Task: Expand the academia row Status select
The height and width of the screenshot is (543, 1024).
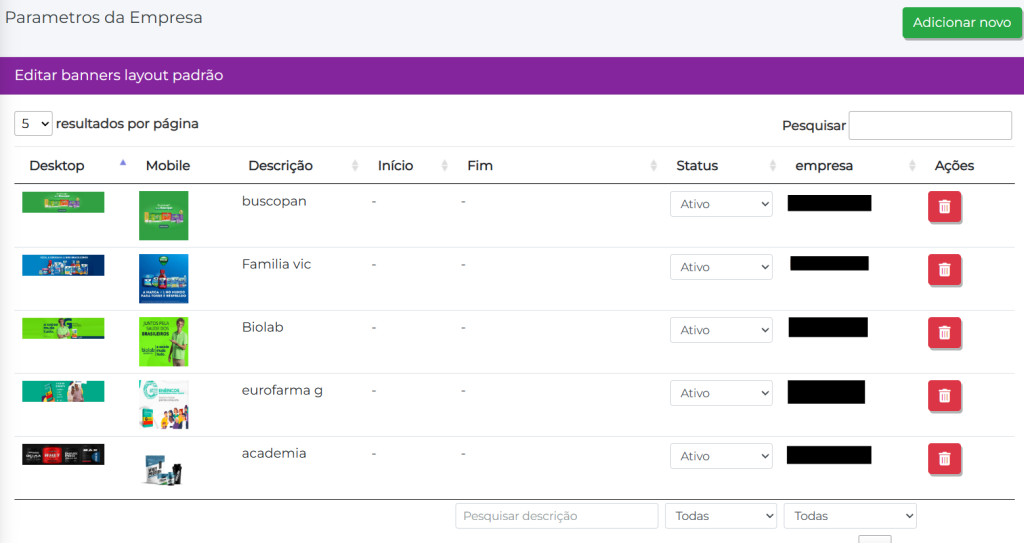Action: pyautogui.click(x=721, y=456)
